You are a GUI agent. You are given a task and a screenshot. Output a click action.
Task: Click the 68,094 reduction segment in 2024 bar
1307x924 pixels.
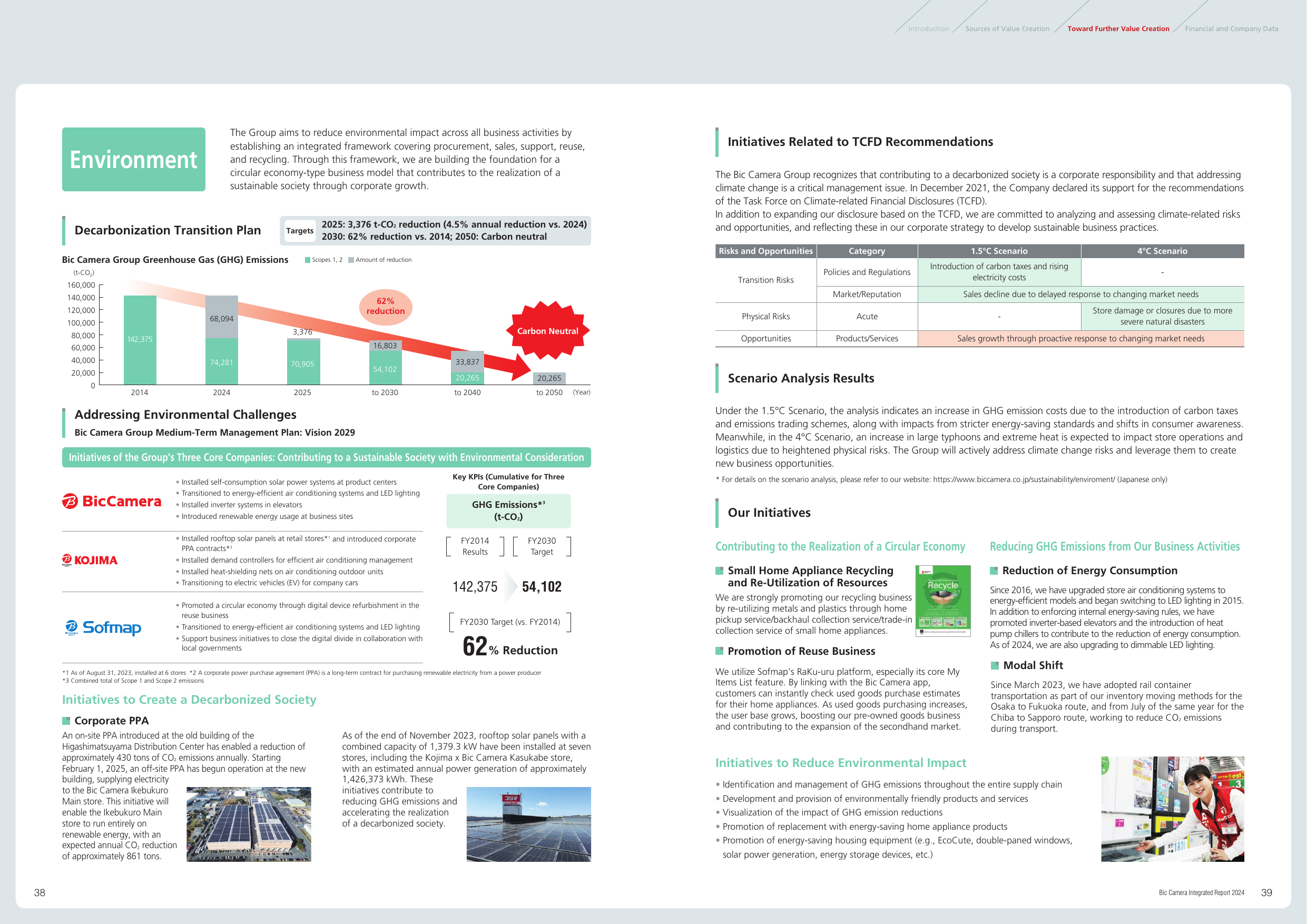[221, 317]
